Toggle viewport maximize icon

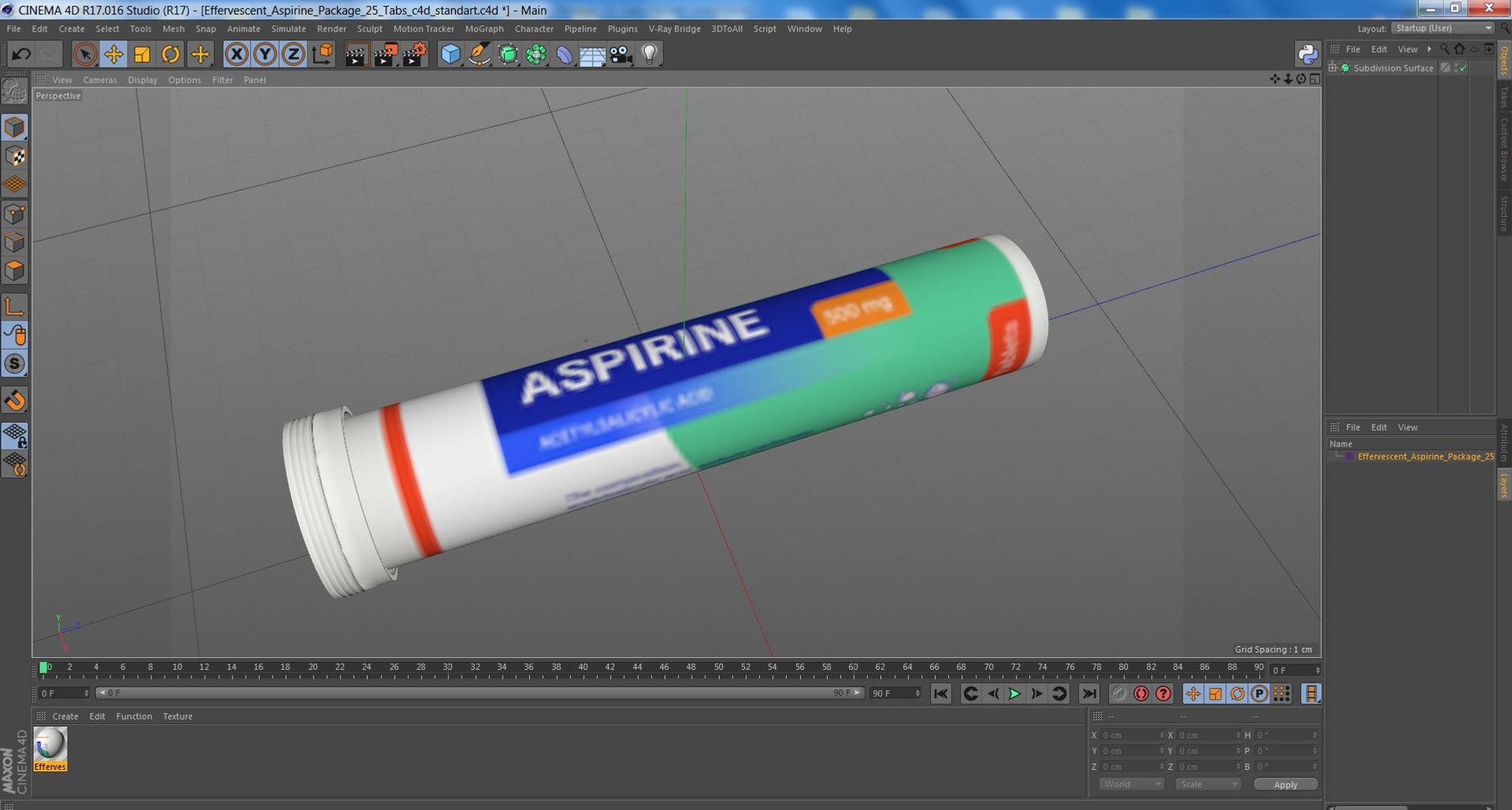coord(1314,80)
